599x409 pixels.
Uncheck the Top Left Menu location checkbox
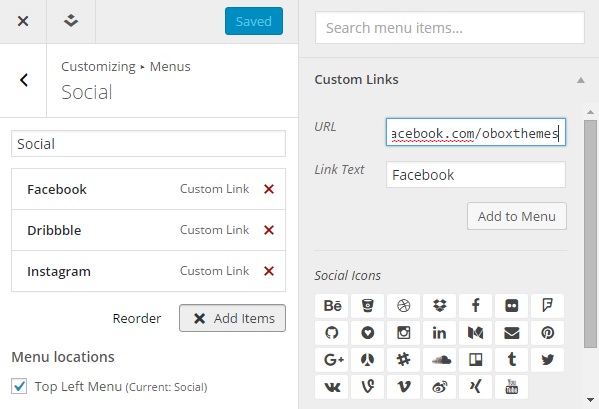(19, 386)
